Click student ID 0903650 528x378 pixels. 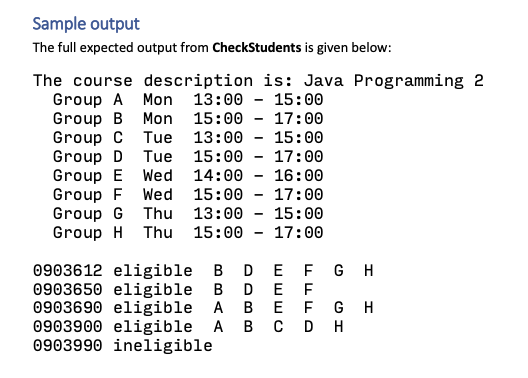click(x=67, y=289)
